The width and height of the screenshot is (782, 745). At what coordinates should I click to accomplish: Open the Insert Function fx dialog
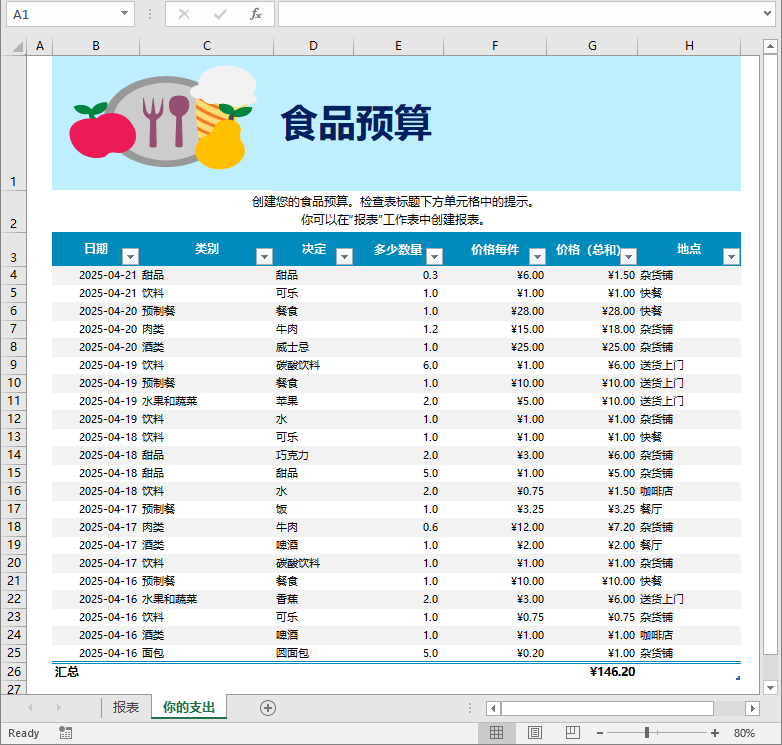coord(256,14)
